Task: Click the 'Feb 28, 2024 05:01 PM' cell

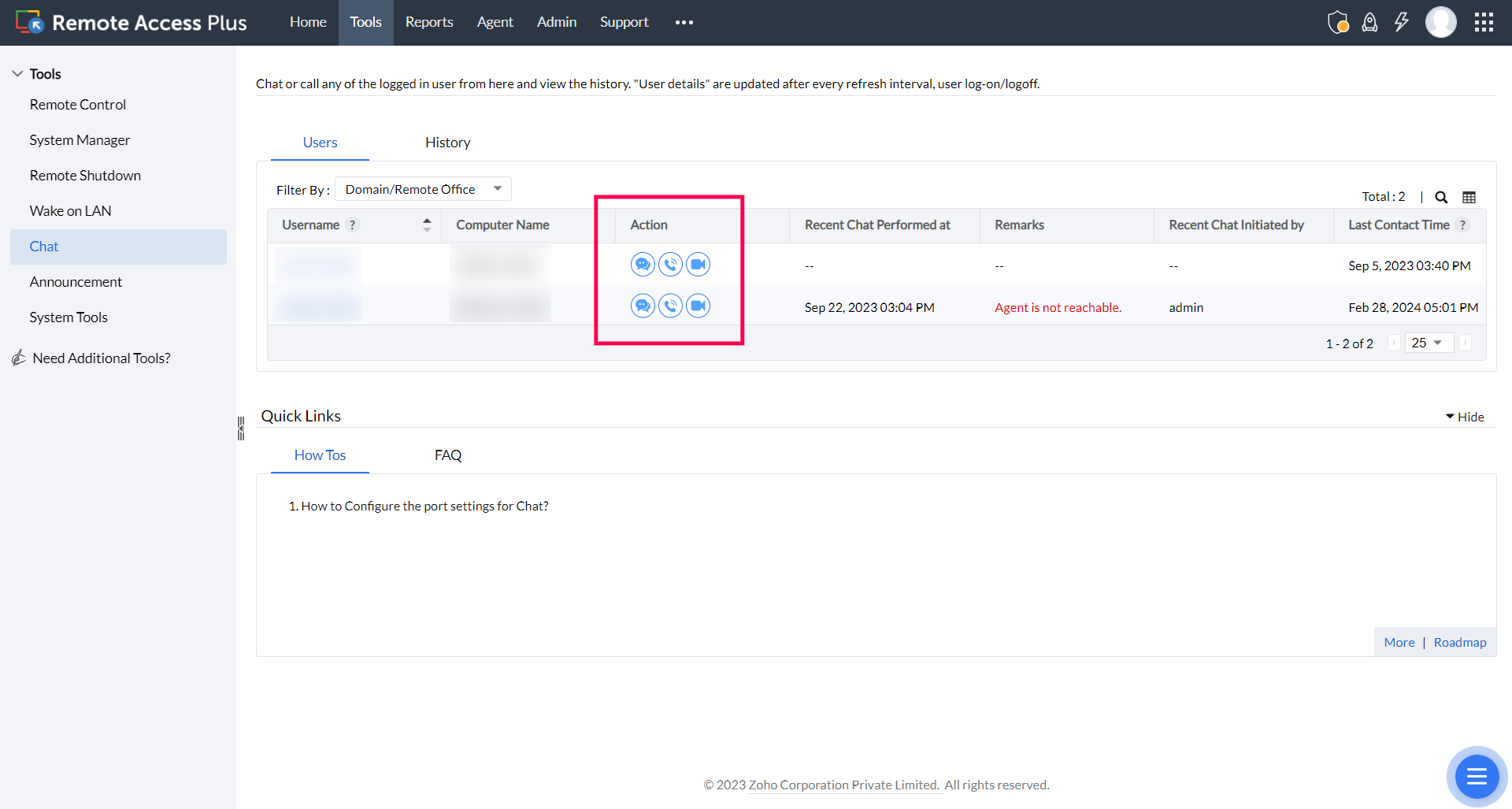Action: point(1413,308)
